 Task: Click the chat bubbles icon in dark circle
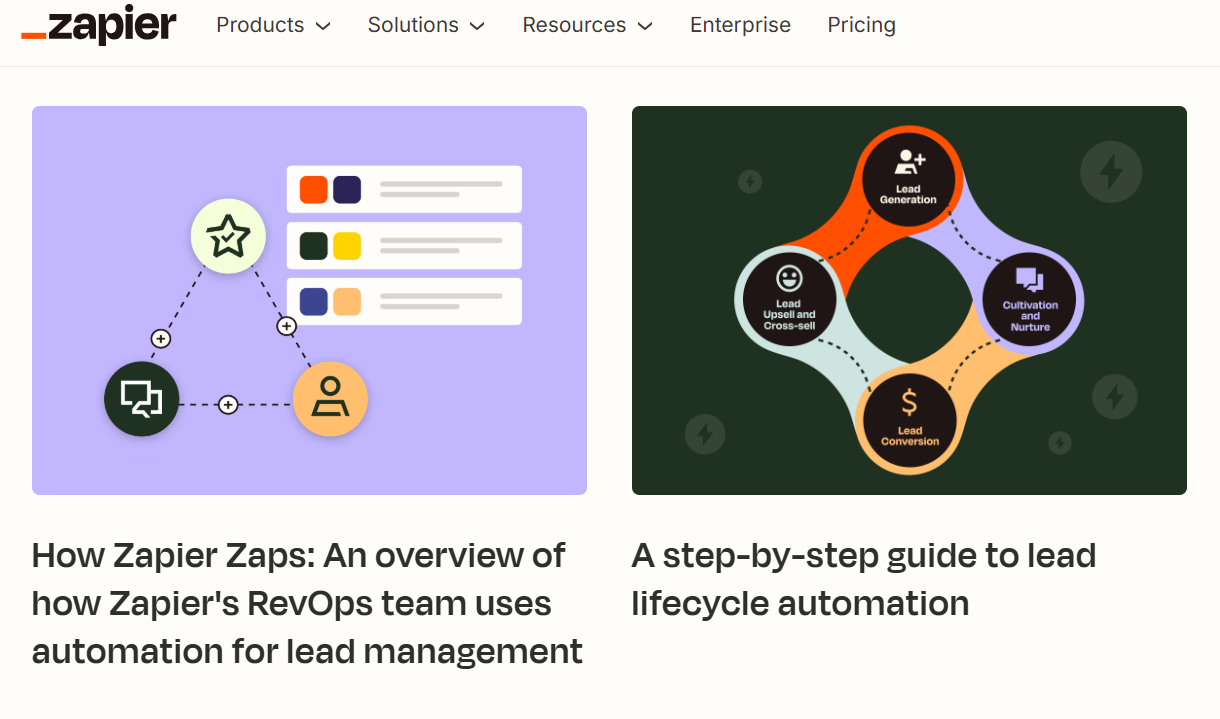pos(141,399)
